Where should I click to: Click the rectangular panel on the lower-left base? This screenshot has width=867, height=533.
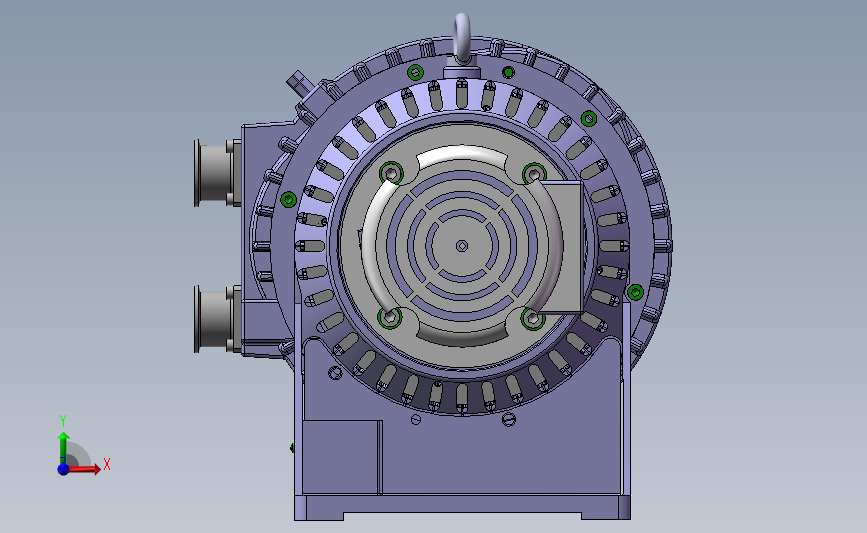pos(342,457)
